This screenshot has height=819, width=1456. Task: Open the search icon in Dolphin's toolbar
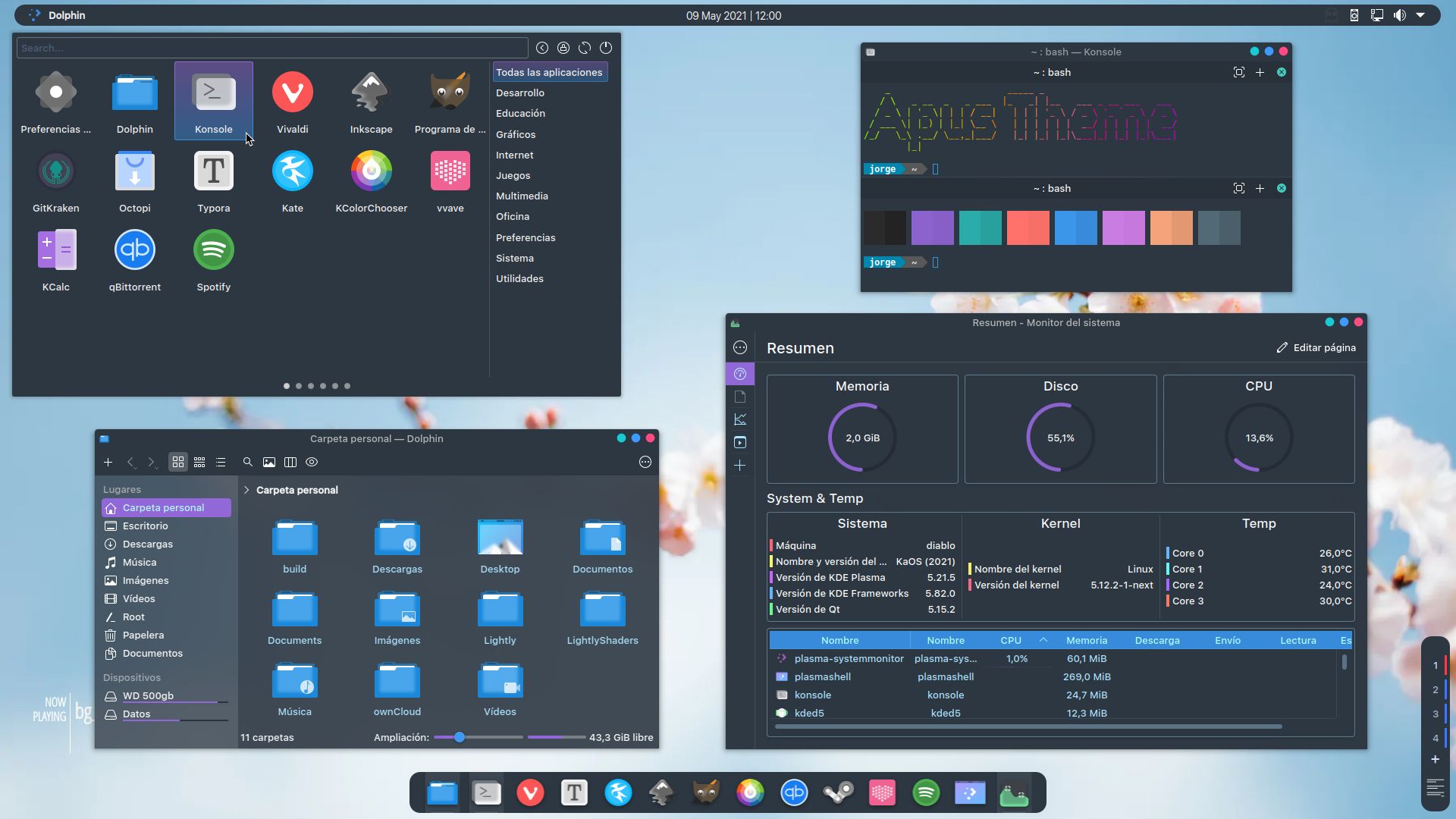(247, 462)
